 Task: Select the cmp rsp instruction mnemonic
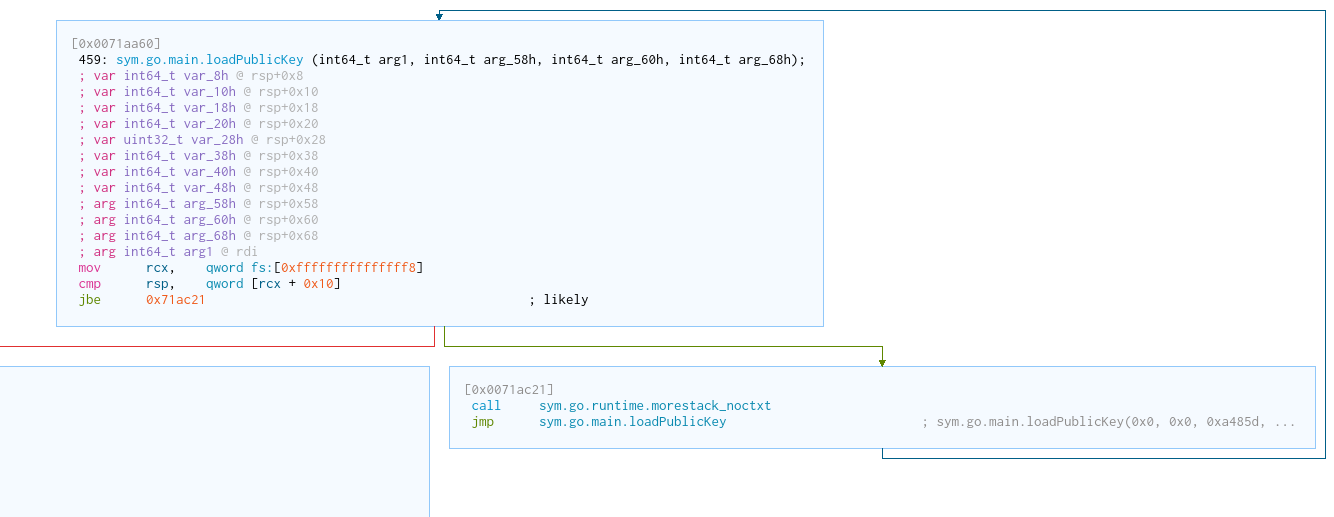click(89, 284)
